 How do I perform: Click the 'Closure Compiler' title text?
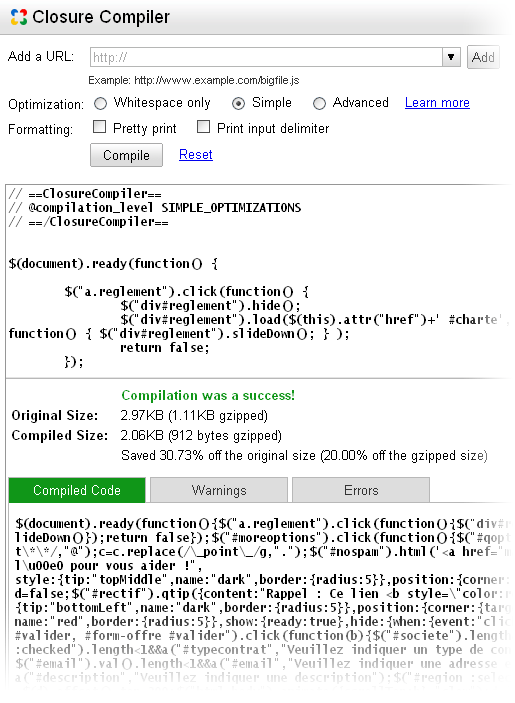pos(101,17)
